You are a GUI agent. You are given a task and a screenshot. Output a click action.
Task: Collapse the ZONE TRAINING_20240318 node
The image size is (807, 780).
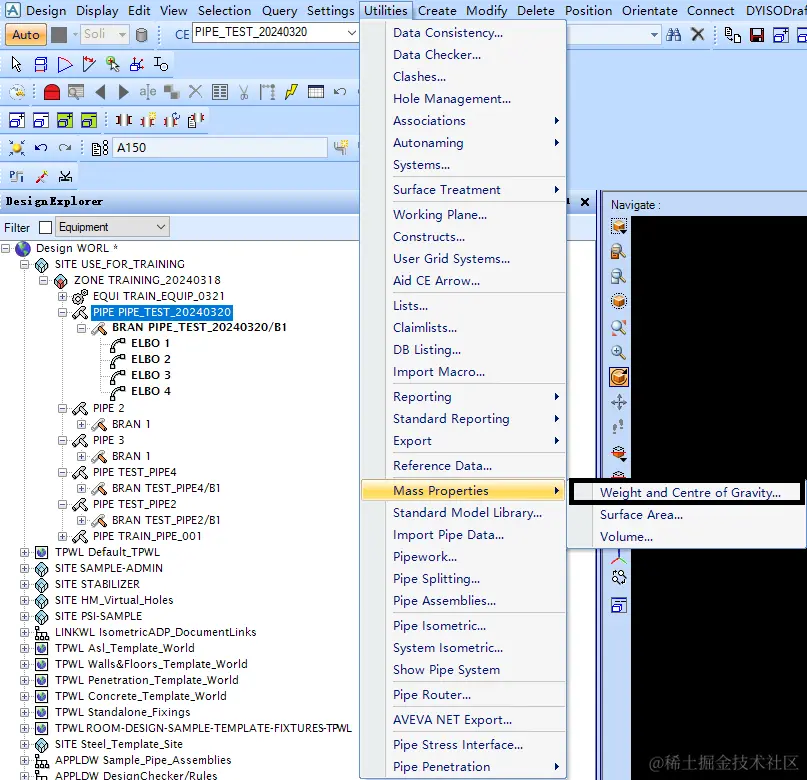point(44,280)
